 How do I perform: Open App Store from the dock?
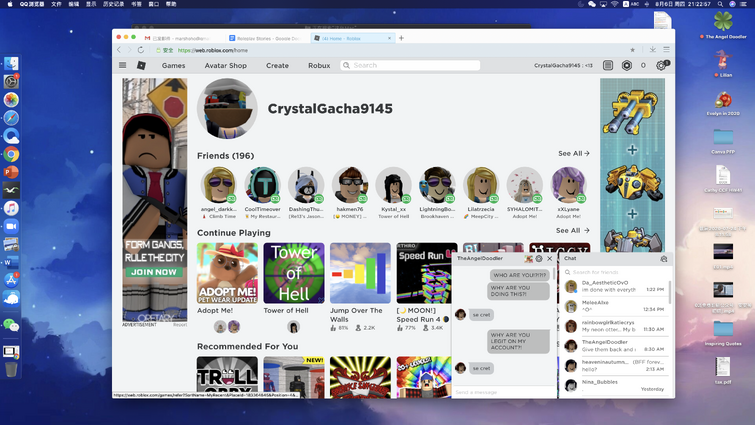click(11, 280)
